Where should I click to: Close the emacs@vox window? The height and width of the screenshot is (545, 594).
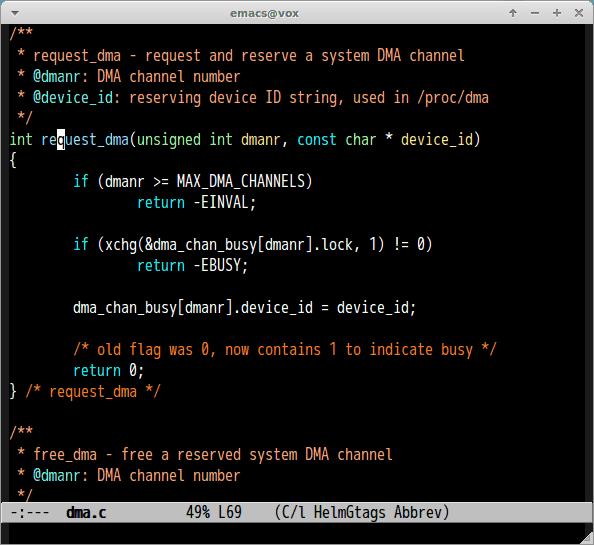579,13
